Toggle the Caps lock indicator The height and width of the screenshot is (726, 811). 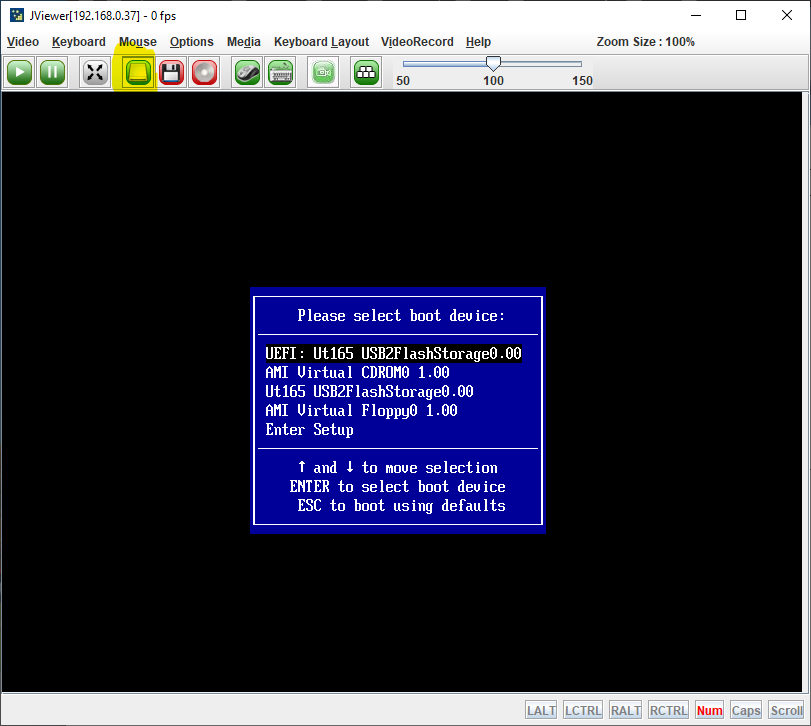point(745,710)
